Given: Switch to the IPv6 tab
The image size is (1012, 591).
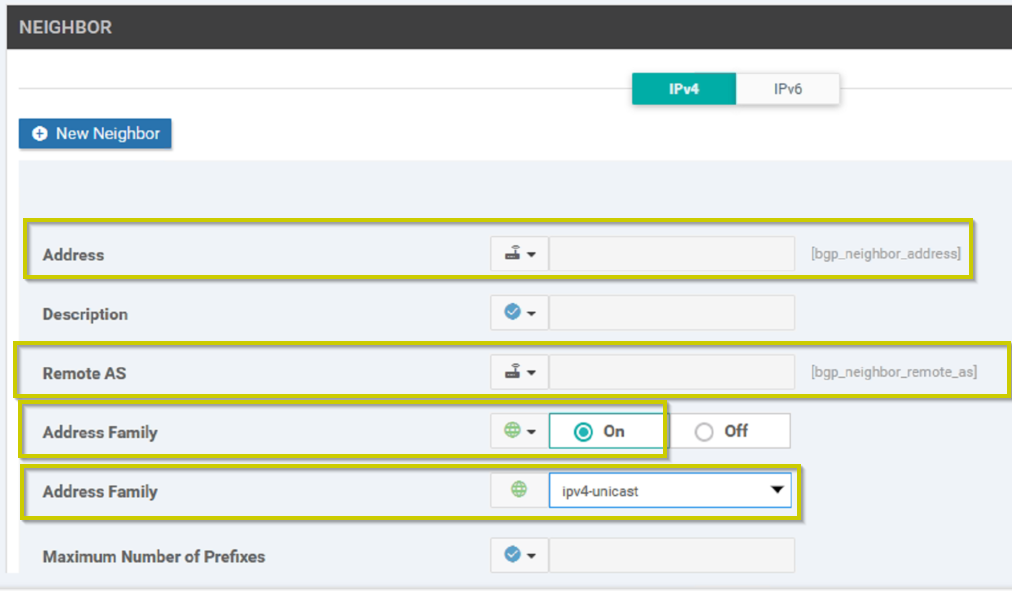Looking at the screenshot, I should pyautogui.click(x=788, y=89).
